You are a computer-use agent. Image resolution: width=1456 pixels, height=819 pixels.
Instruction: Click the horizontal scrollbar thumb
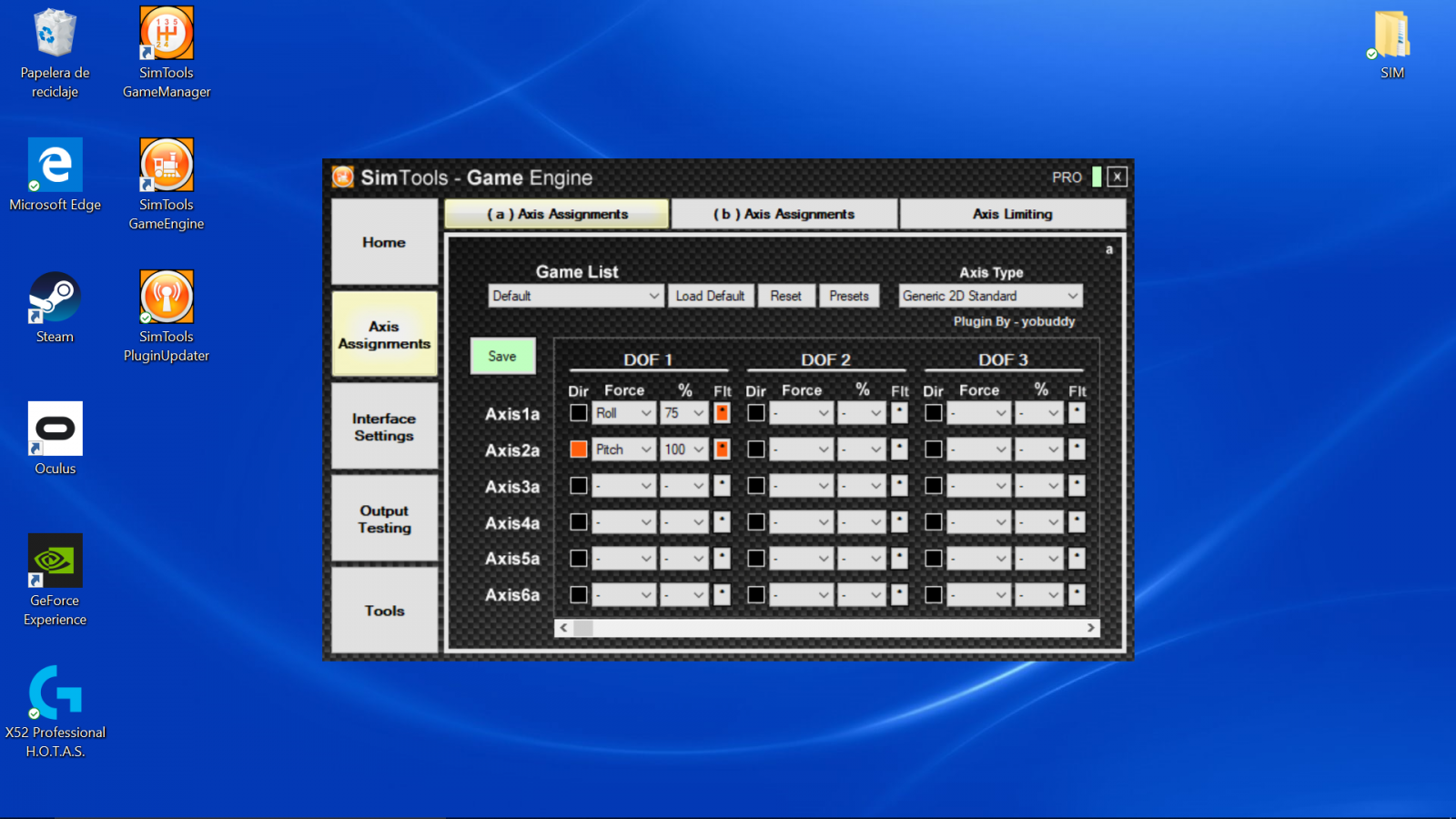coord(583,628)
